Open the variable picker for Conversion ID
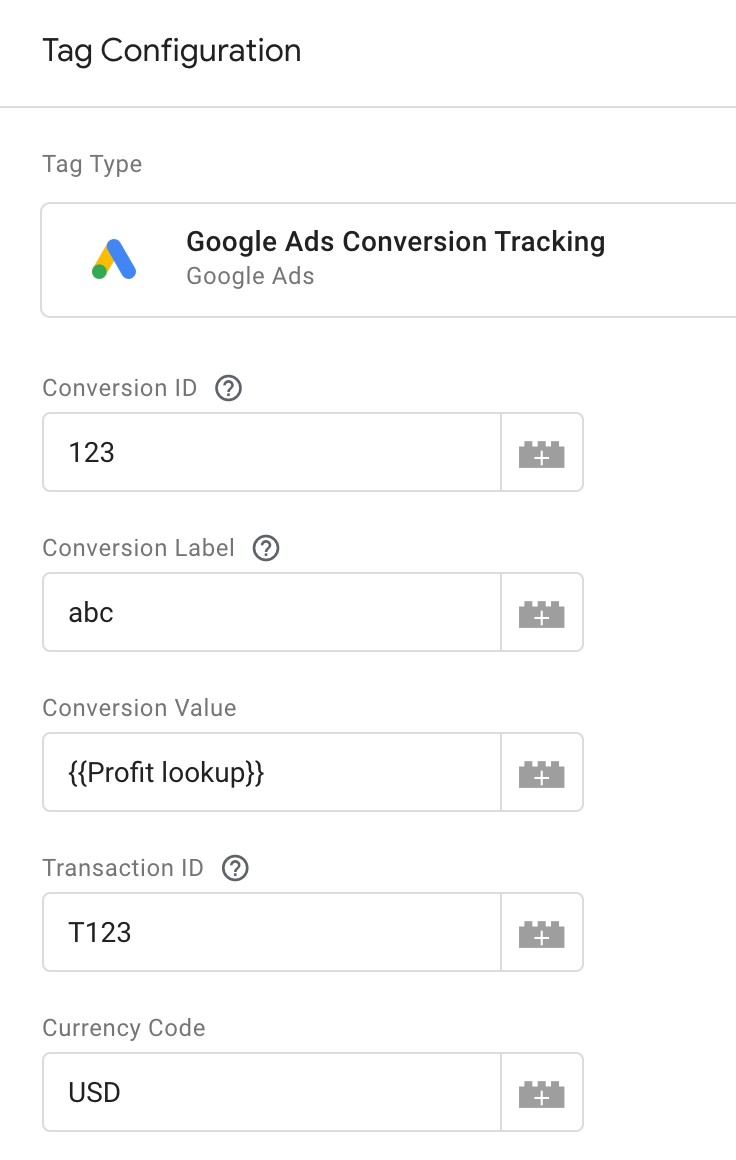This screenshot has width=736, height=1160. tap(541, 452)
